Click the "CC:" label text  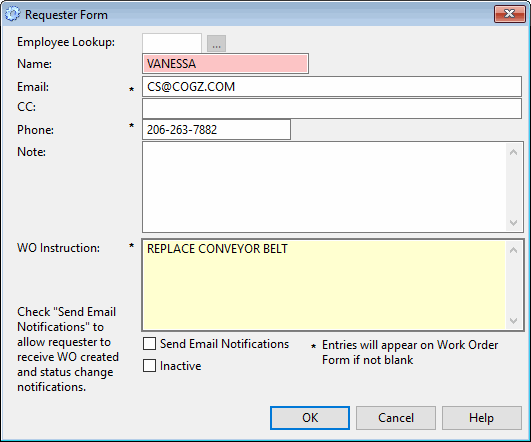26,107
